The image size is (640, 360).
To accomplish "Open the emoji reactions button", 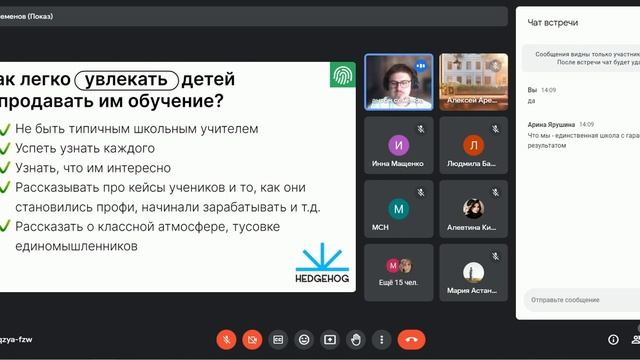I will click(x=304, y=340).
